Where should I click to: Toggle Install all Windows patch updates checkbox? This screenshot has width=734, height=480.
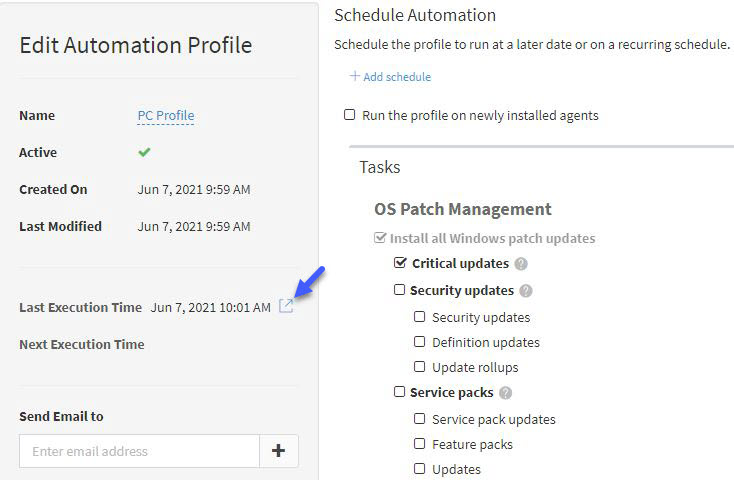tap(380, 237)
